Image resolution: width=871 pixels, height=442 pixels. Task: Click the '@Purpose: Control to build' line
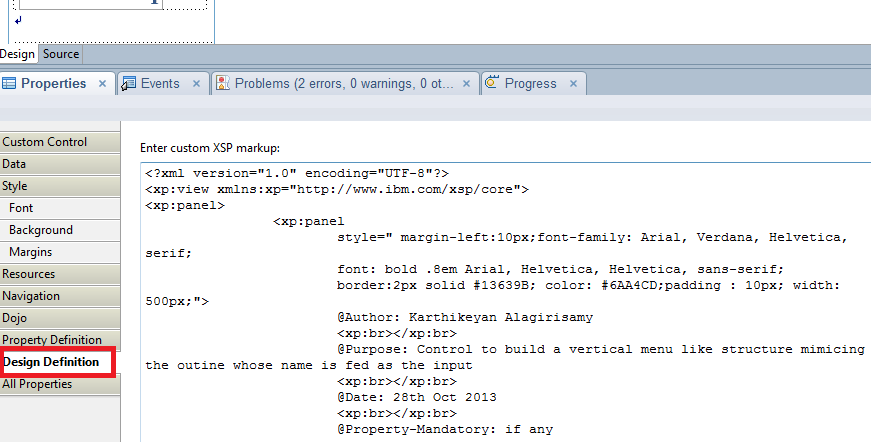601,349
